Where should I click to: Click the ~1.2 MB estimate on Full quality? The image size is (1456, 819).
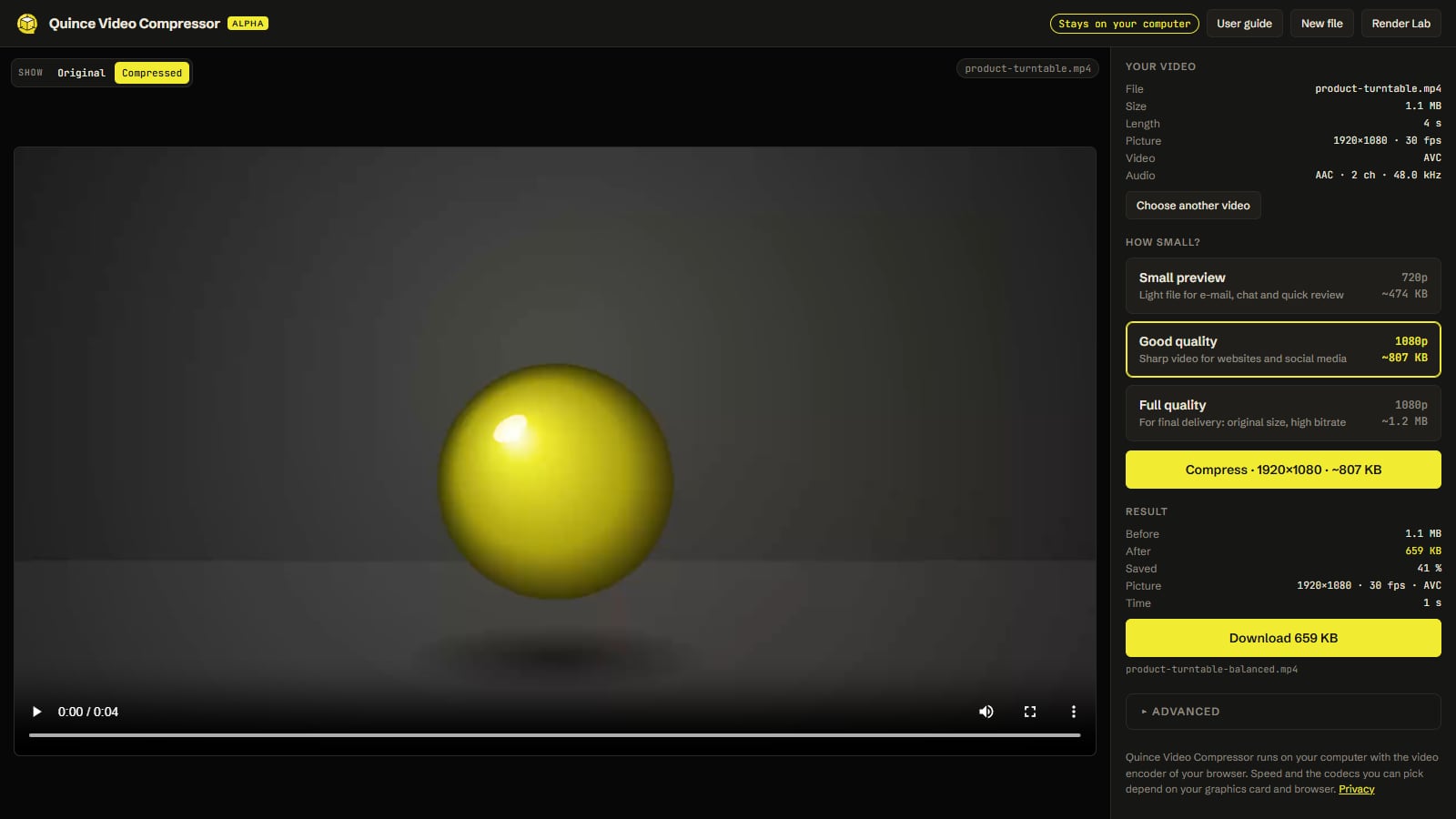point(1404,421)
